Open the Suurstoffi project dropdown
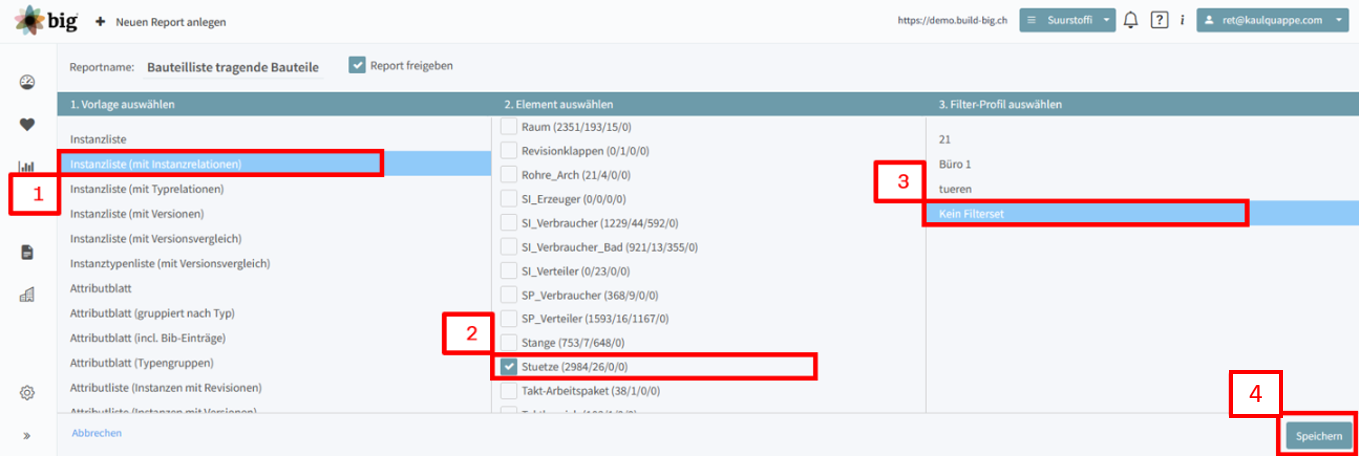This screenshot has height=456, width=1359. pyautogui.click(x=1067, y=20)
